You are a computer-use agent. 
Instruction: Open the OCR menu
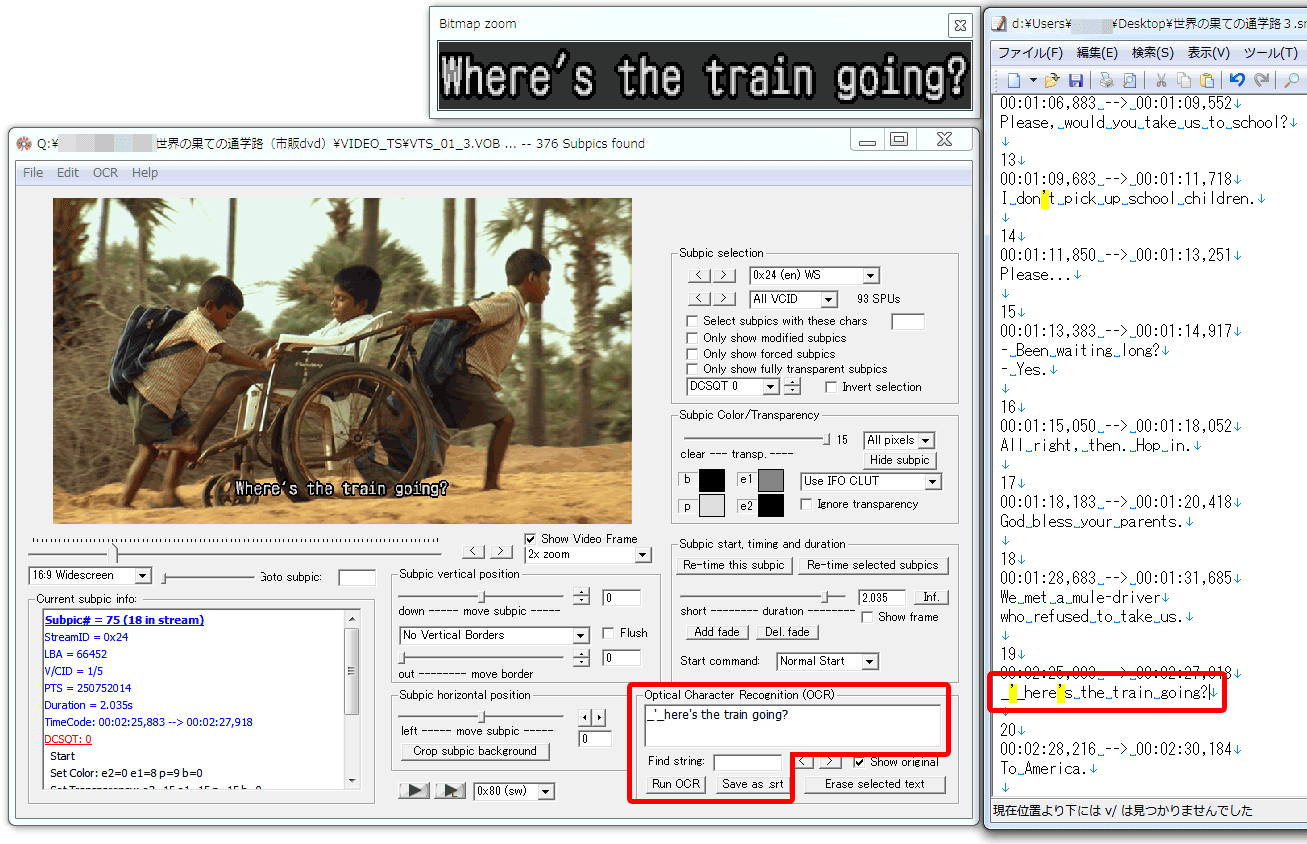[x=105, y=173]
